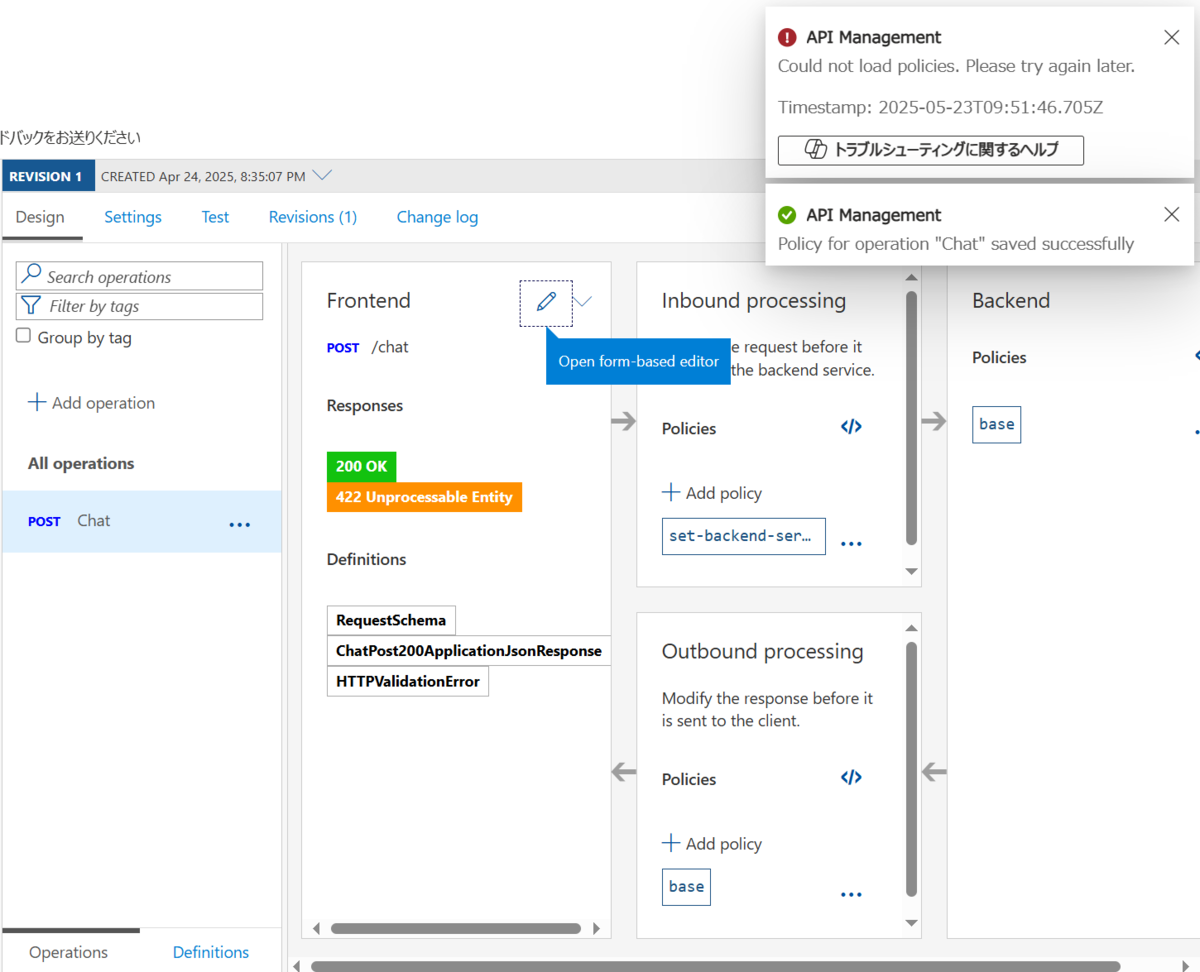1200x972 pixels.
Task: Click the REVISION 1 badge
Action: click(47, 176)
